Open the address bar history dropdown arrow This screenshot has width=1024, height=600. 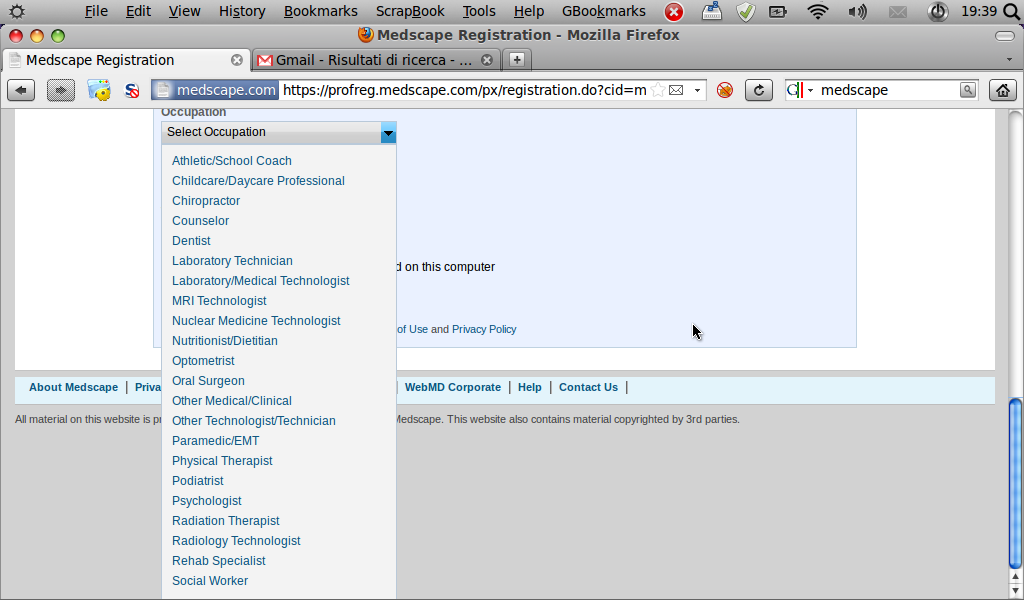[697, 90]
